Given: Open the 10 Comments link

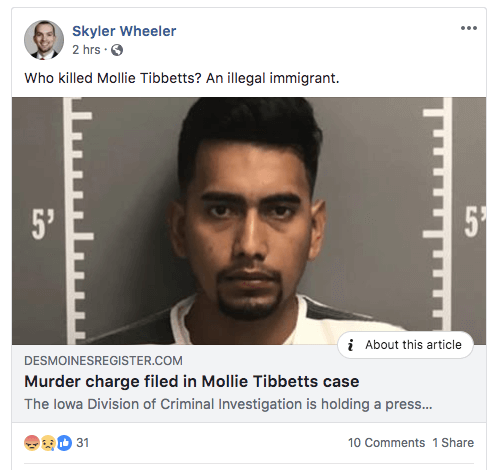Looking at the screenshot, I should coord(386,443).
